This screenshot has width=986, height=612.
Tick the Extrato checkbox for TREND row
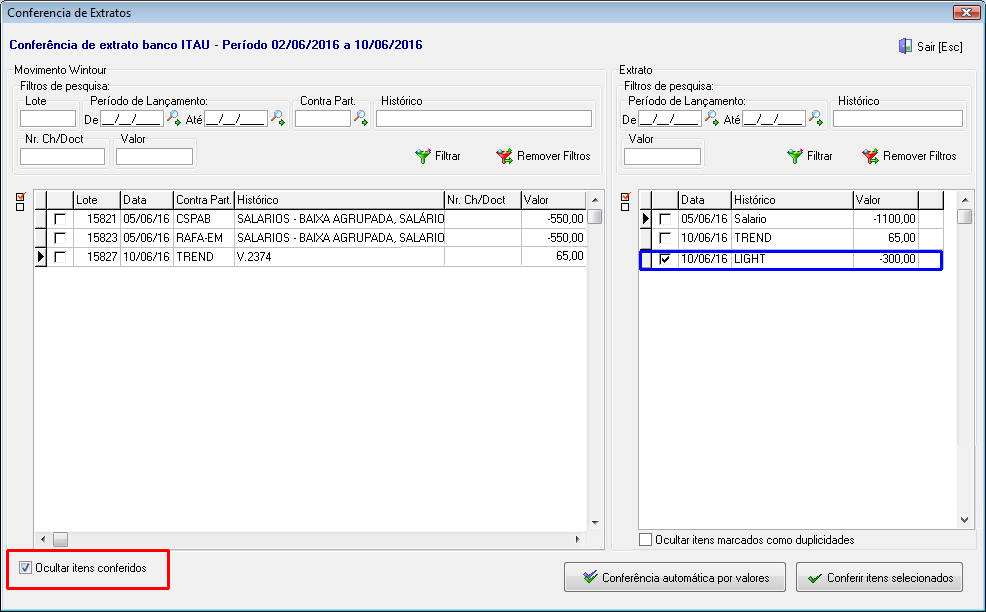665,238
